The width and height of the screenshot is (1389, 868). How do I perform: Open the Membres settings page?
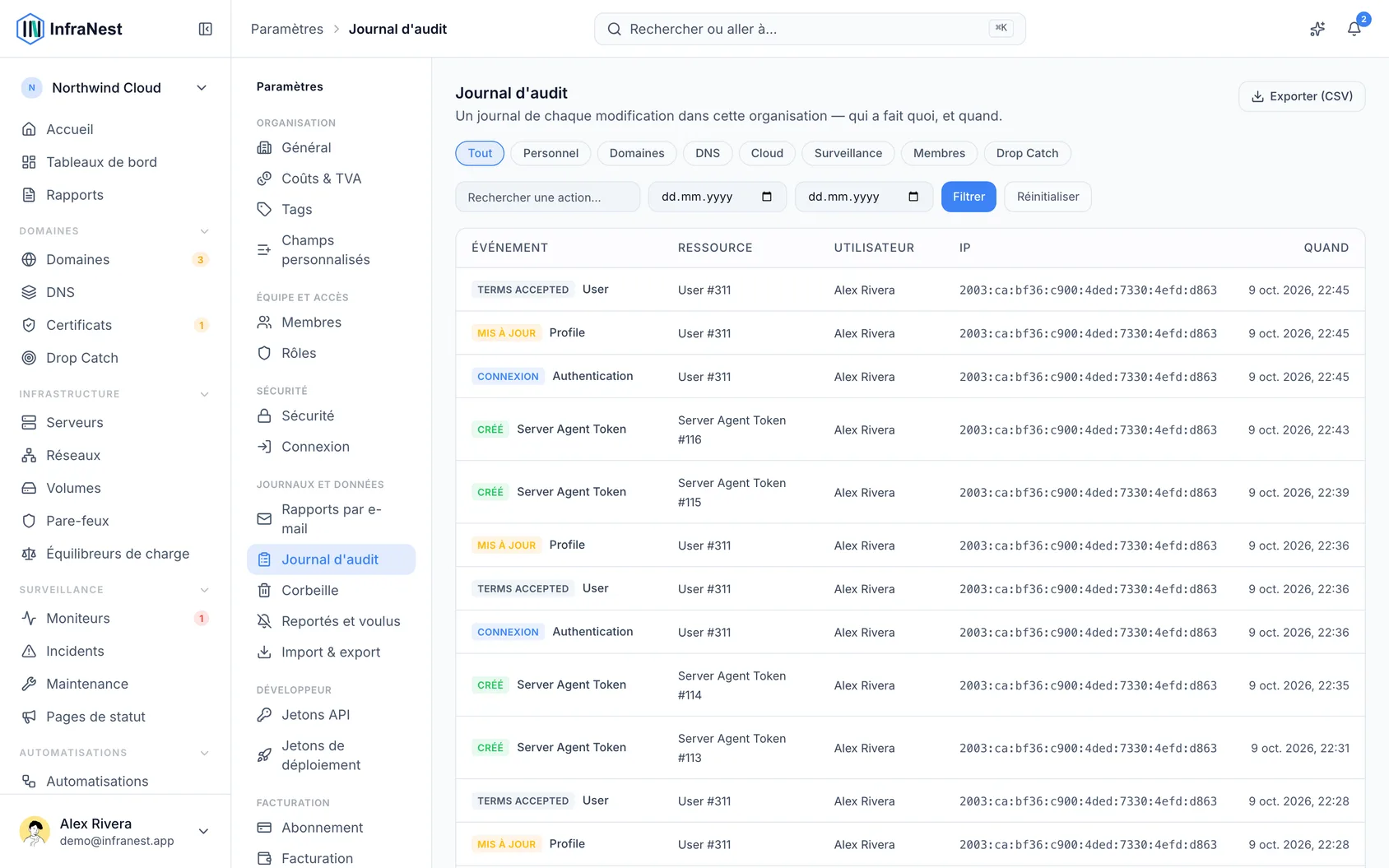pyautogui.click(x=331, y=323)
